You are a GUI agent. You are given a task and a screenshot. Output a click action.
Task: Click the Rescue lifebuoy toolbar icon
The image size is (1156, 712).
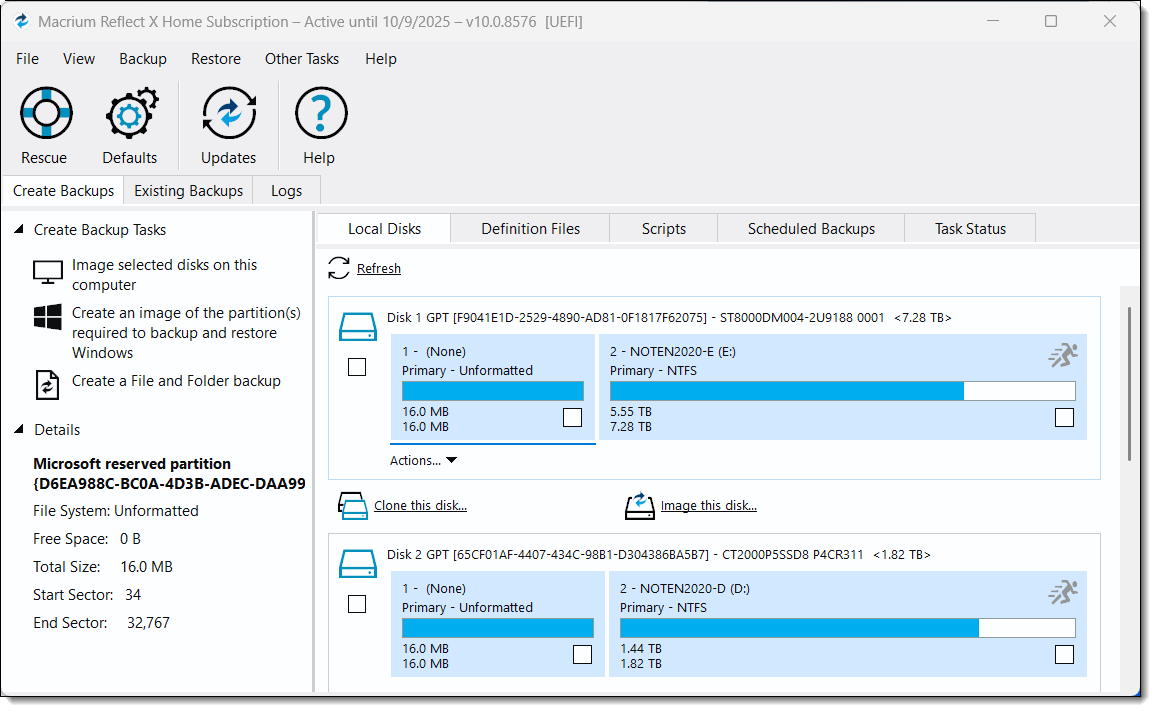[46, 113]
